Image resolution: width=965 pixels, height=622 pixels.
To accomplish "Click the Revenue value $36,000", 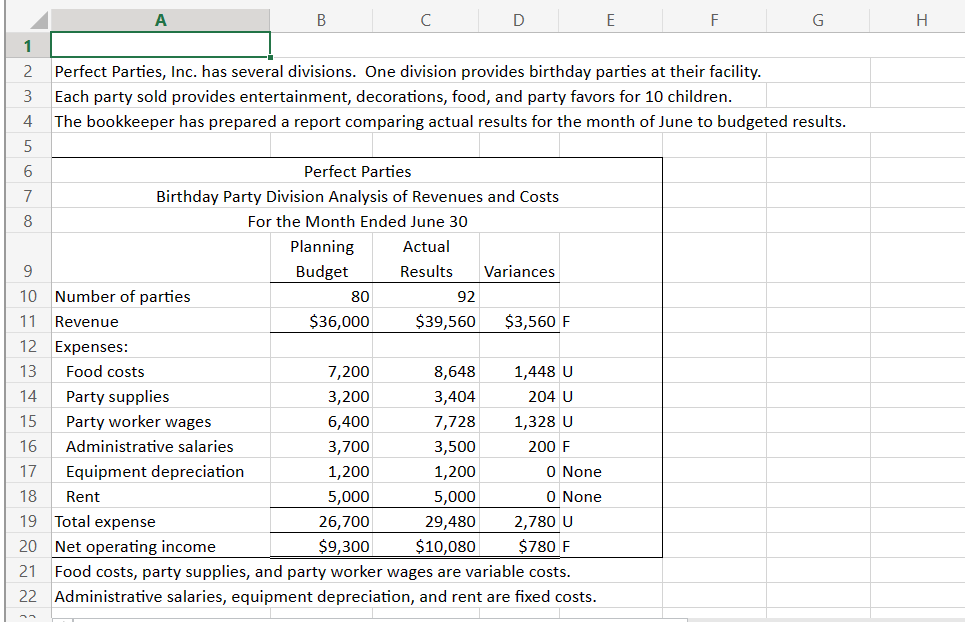I will point(321,321).
